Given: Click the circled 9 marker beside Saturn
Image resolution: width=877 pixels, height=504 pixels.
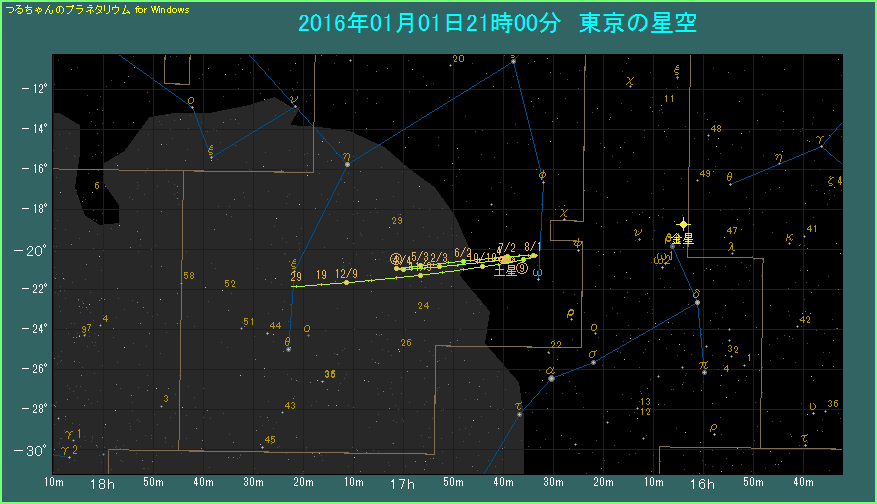Looking at the screenshot, I should 523,269.
